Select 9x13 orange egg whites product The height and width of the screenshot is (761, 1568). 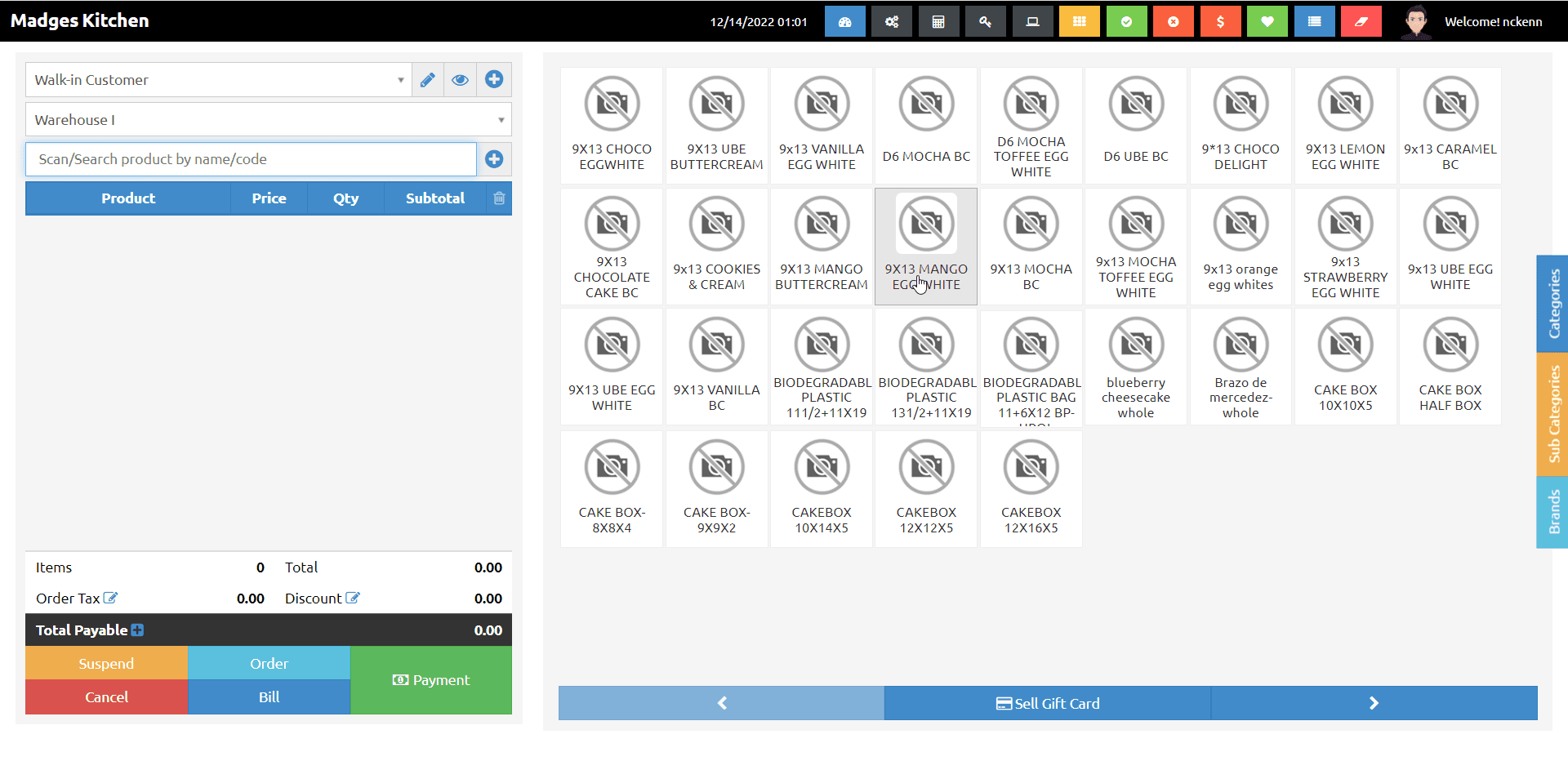[1241, 247]
